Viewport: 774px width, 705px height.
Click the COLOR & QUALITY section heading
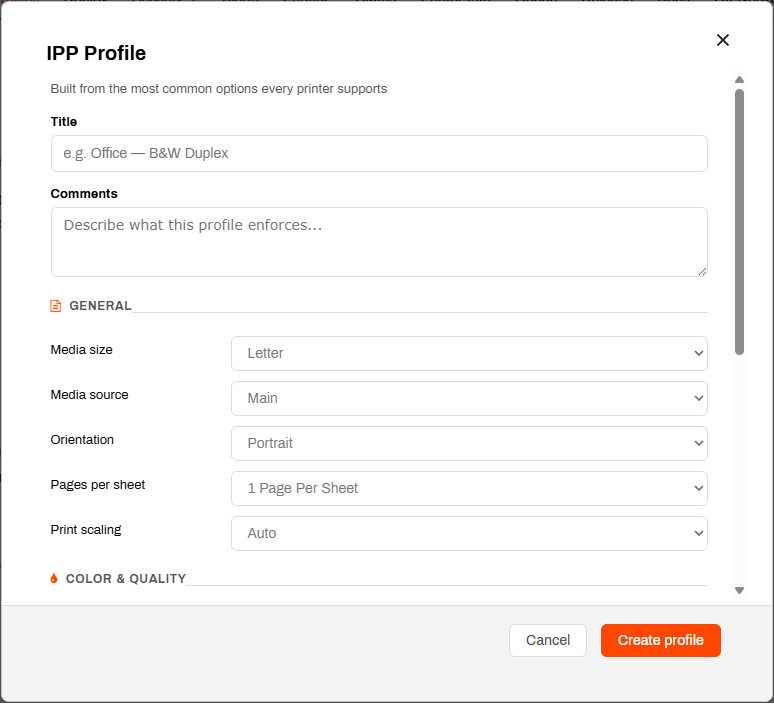point(126,579)
